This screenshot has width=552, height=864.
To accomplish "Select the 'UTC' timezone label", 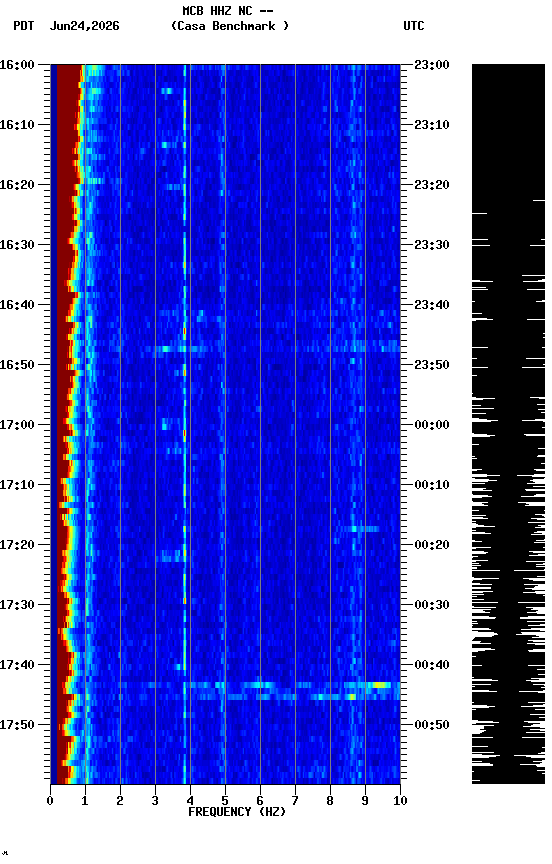I will coord(414,26).
